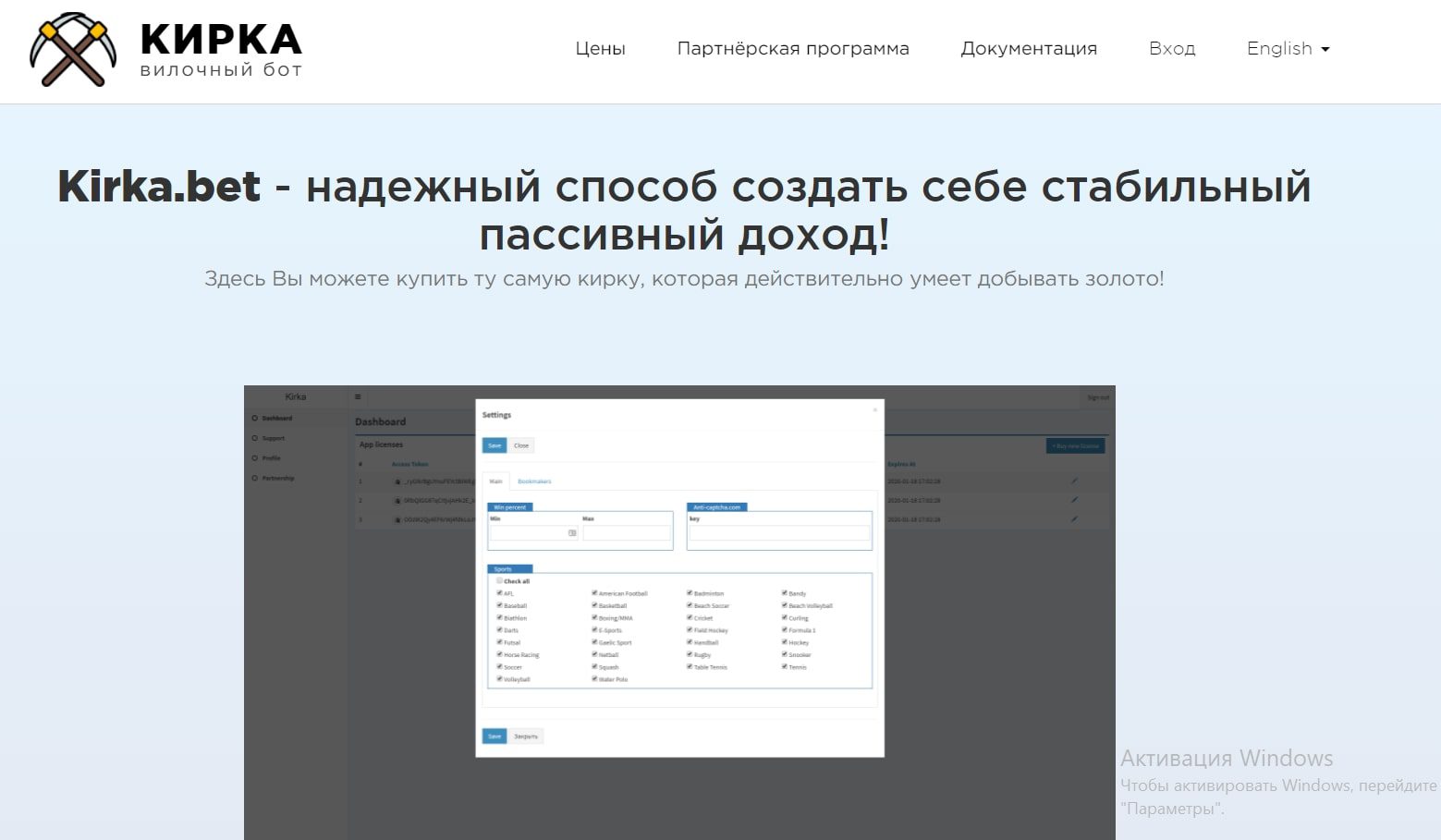Open the Документация page
The height and width of the screenshot is (840, 1441).
(x=1029, y=49)
